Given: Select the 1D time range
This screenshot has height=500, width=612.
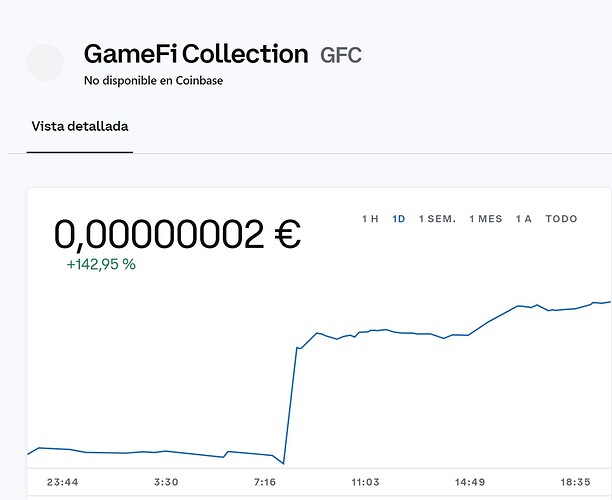Looking at the screenshot, I should pos(399,219).
